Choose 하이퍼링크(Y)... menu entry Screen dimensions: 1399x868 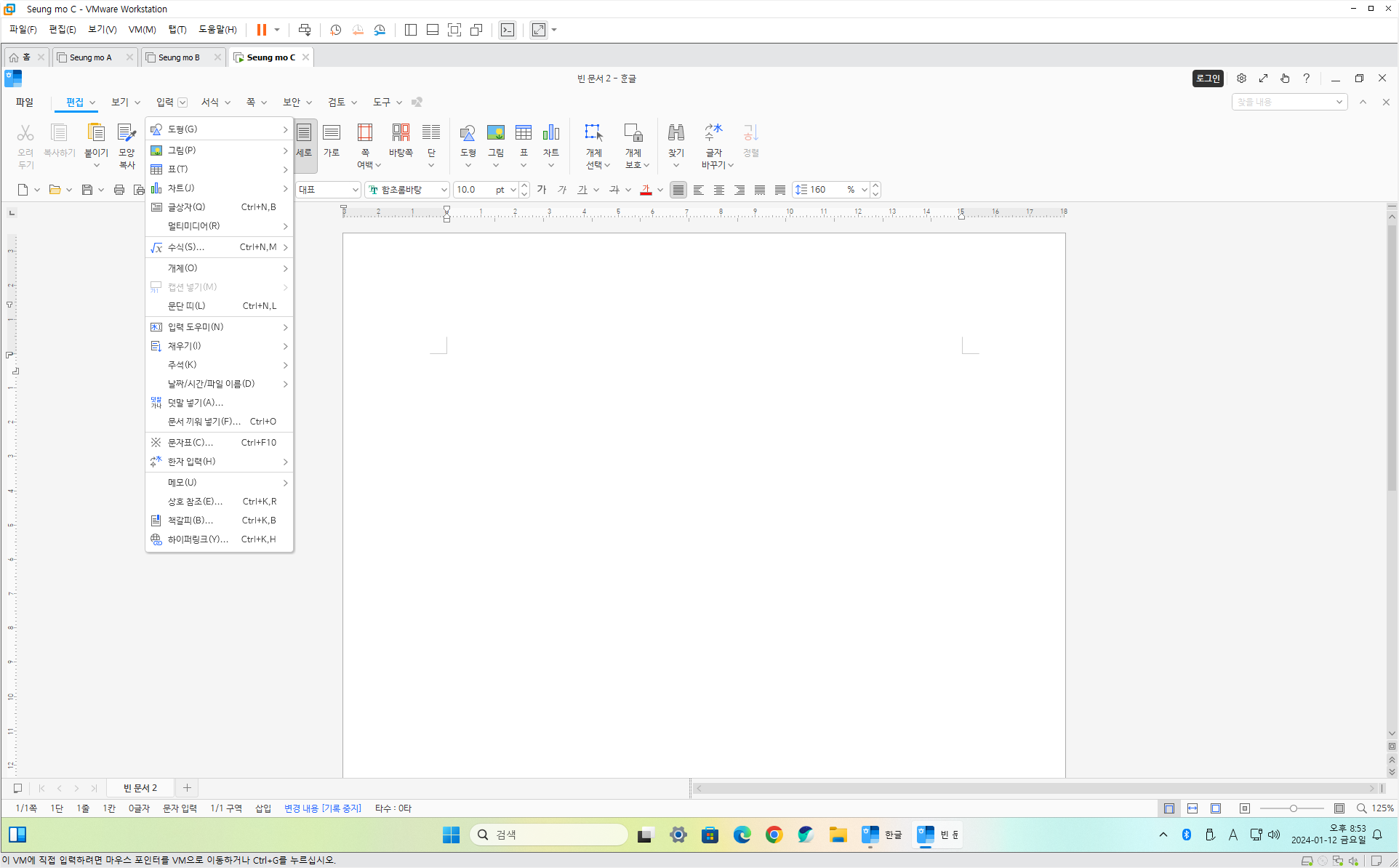pyautogui.click(x=198, y=539)
